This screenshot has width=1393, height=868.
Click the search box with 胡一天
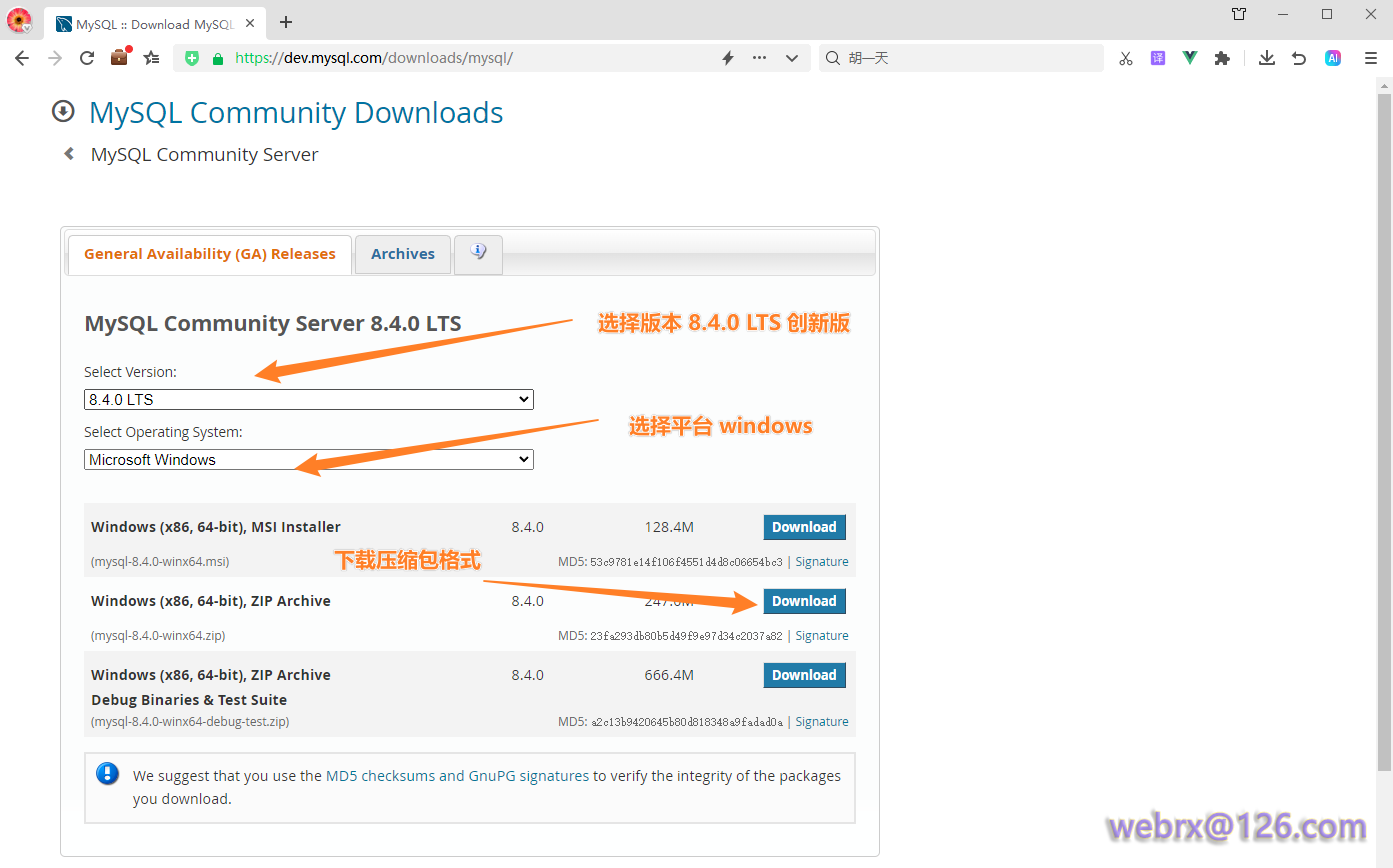point(960,58)
